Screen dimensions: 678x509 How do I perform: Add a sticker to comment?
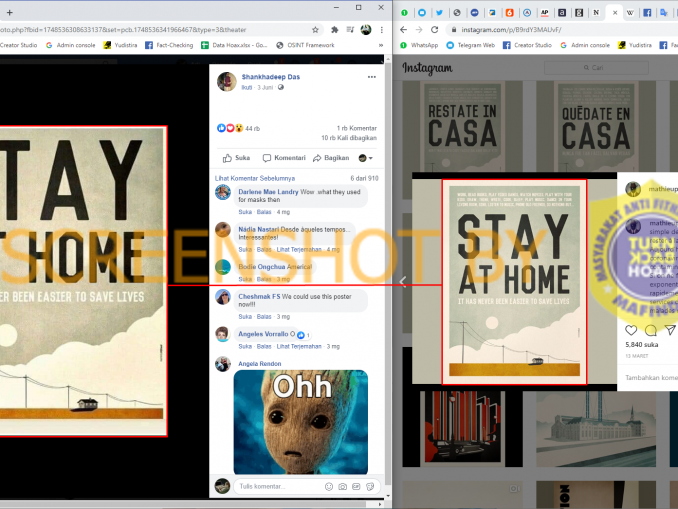click(x=370, y=487)
